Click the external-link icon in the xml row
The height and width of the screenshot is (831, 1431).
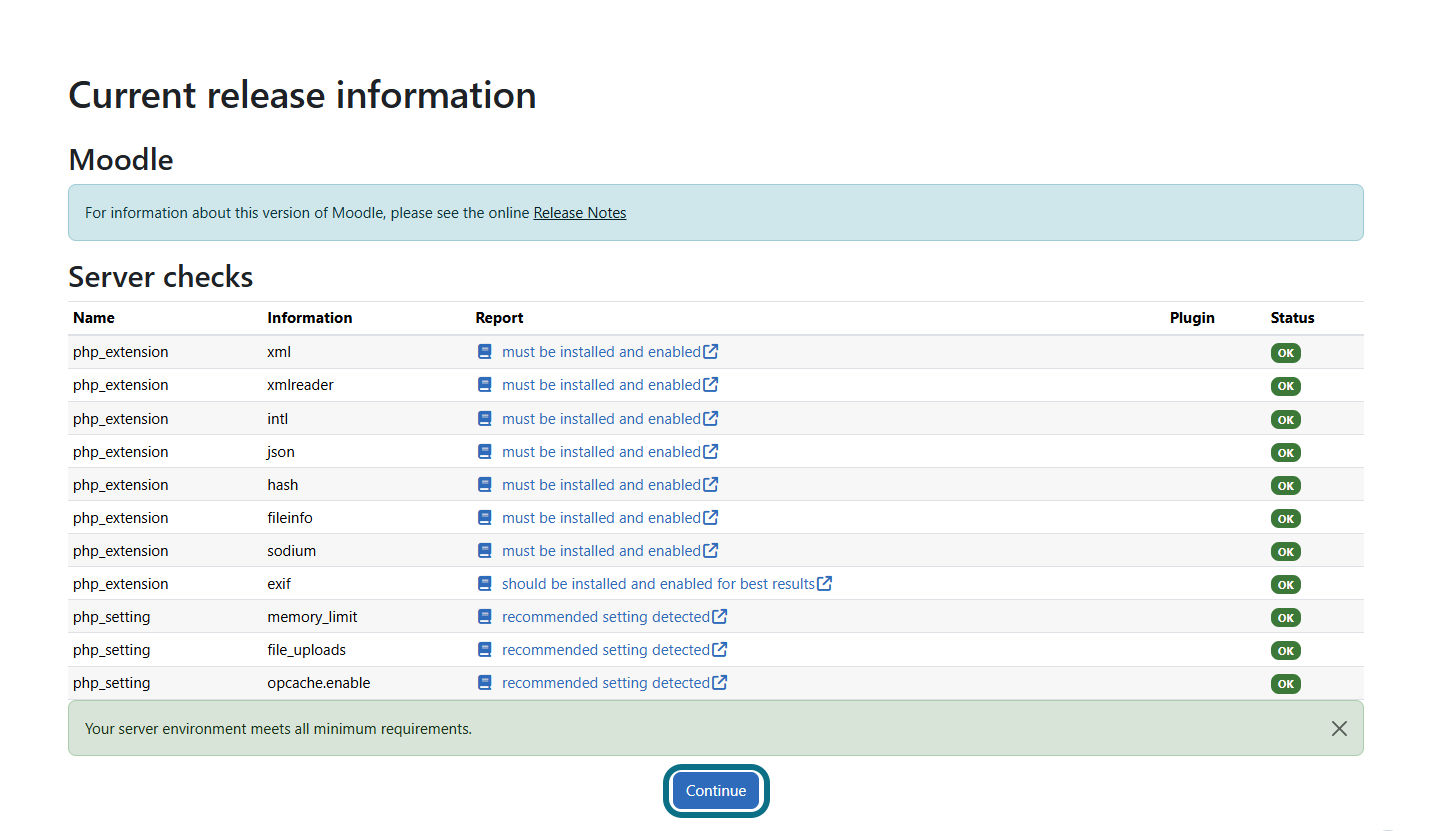(711, 351)
